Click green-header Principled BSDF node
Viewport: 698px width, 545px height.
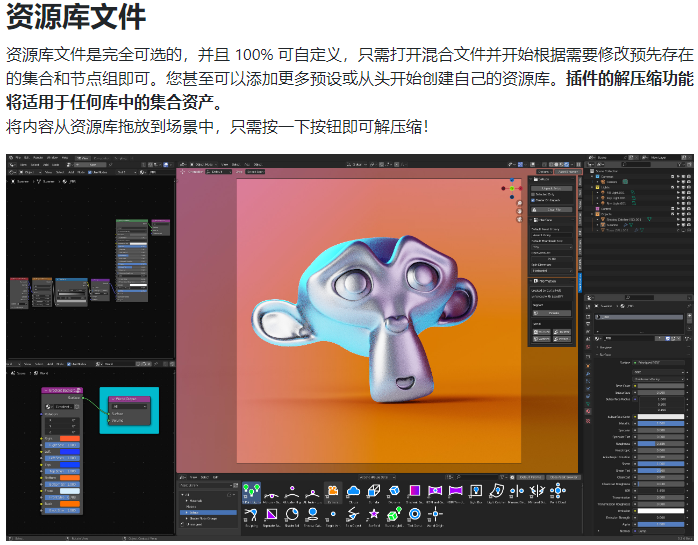click(132, 260)
